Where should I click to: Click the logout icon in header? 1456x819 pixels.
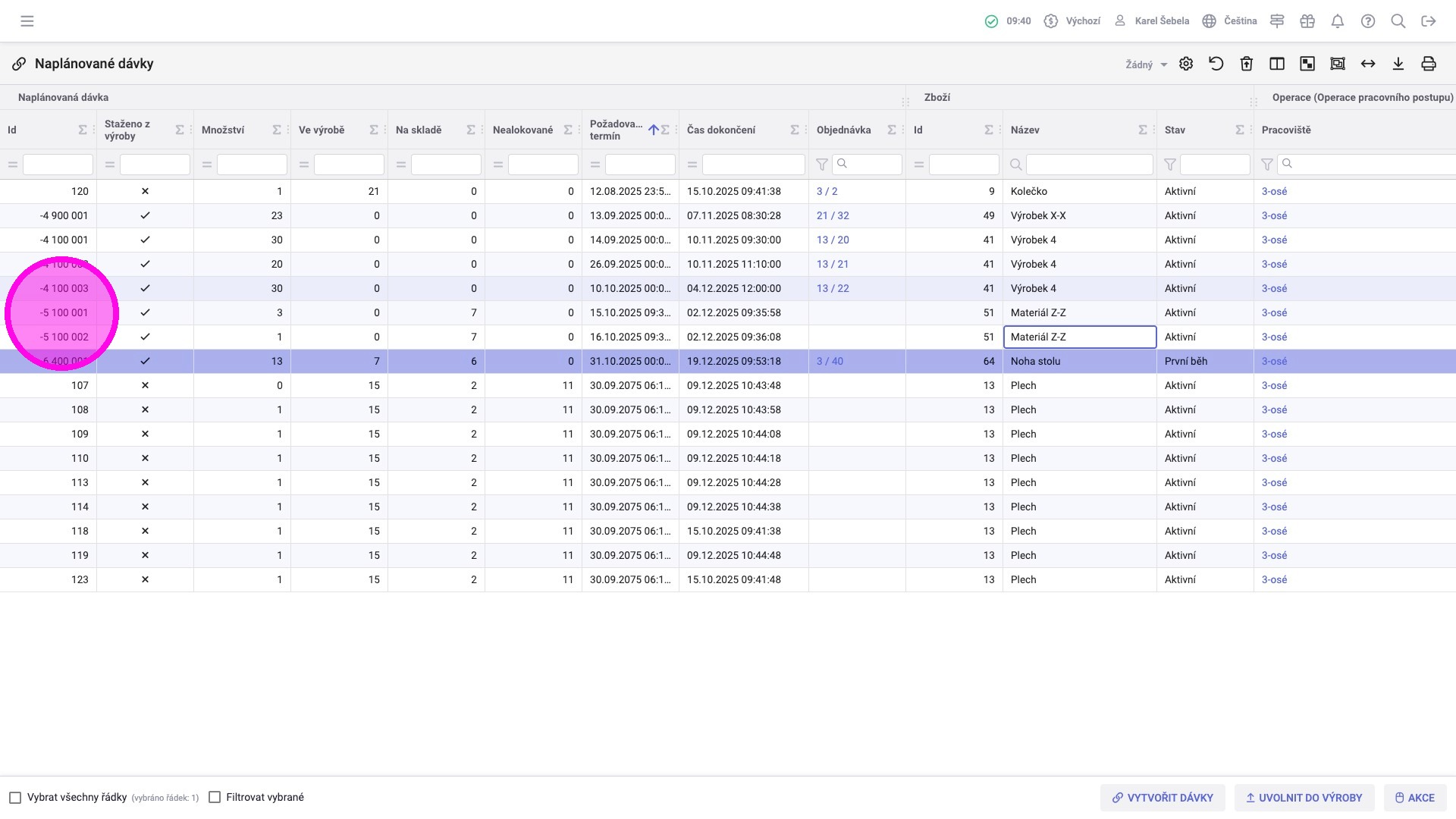(1429, 21)
